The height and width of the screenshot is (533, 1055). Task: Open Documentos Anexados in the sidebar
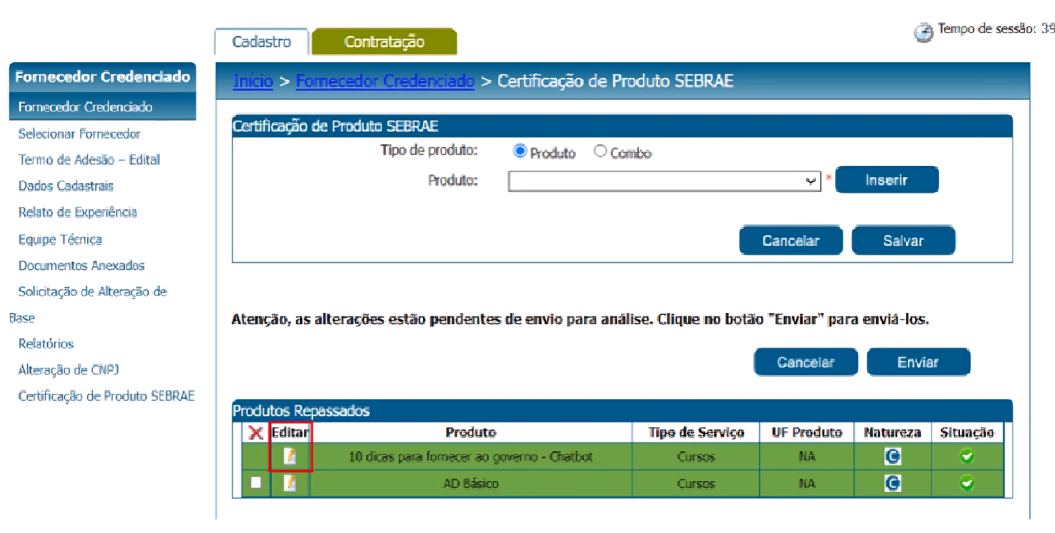point(81,265)
